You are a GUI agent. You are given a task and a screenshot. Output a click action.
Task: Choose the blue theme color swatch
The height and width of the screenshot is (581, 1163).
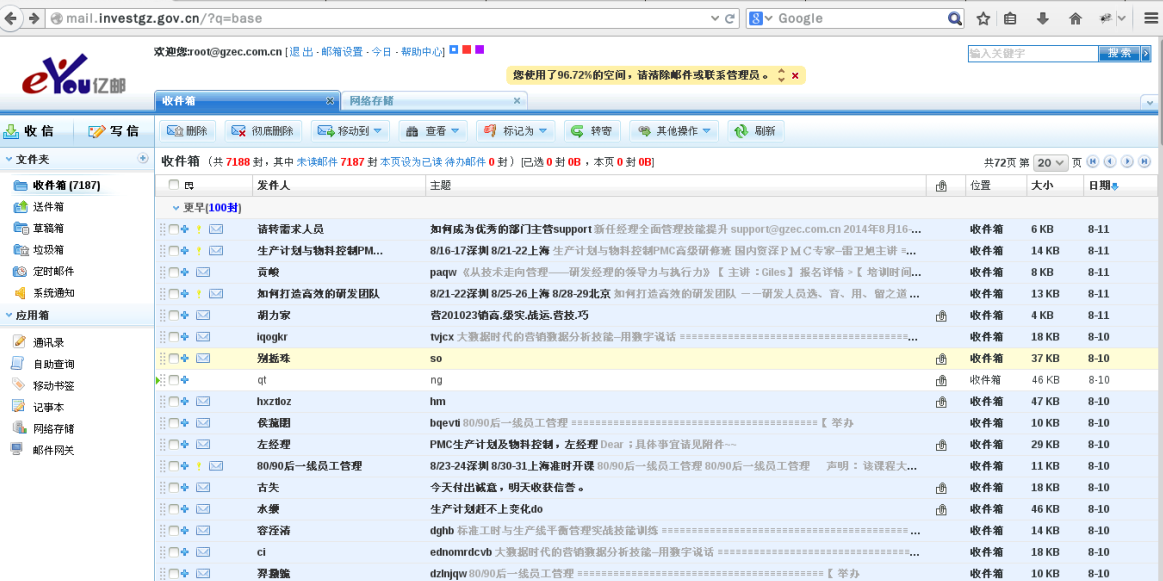(x=454, y=49)
